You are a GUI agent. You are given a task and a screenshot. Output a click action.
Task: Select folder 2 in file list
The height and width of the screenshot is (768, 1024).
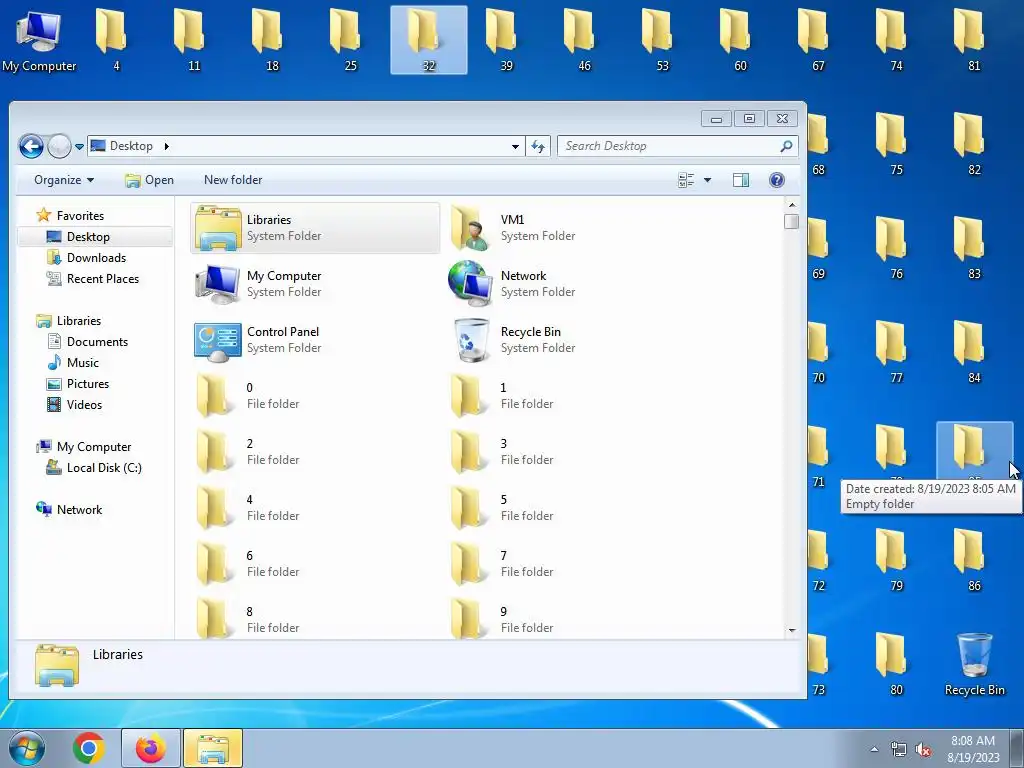pyautogui.click(x=315, y=451)
